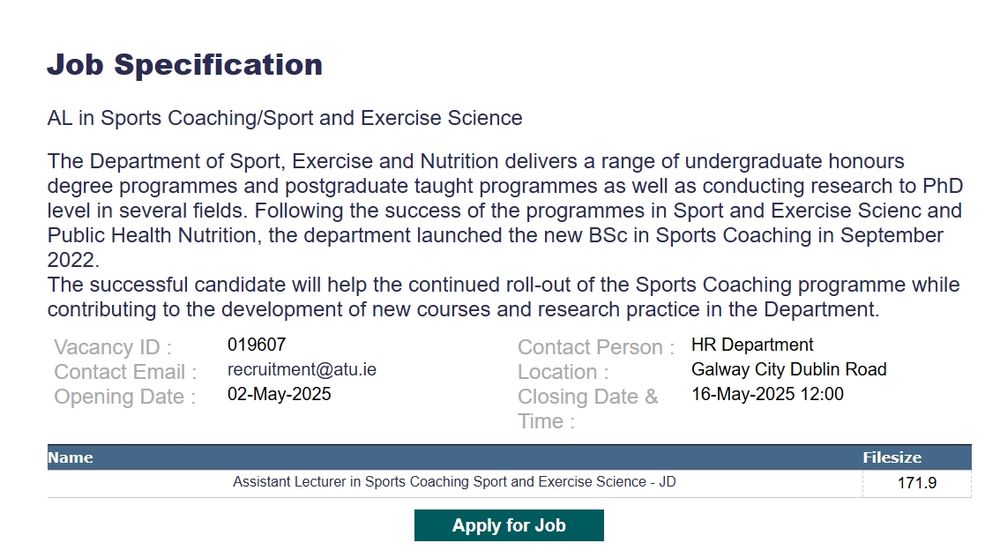Click the HR Department contact value

click(x=752, y=344)
